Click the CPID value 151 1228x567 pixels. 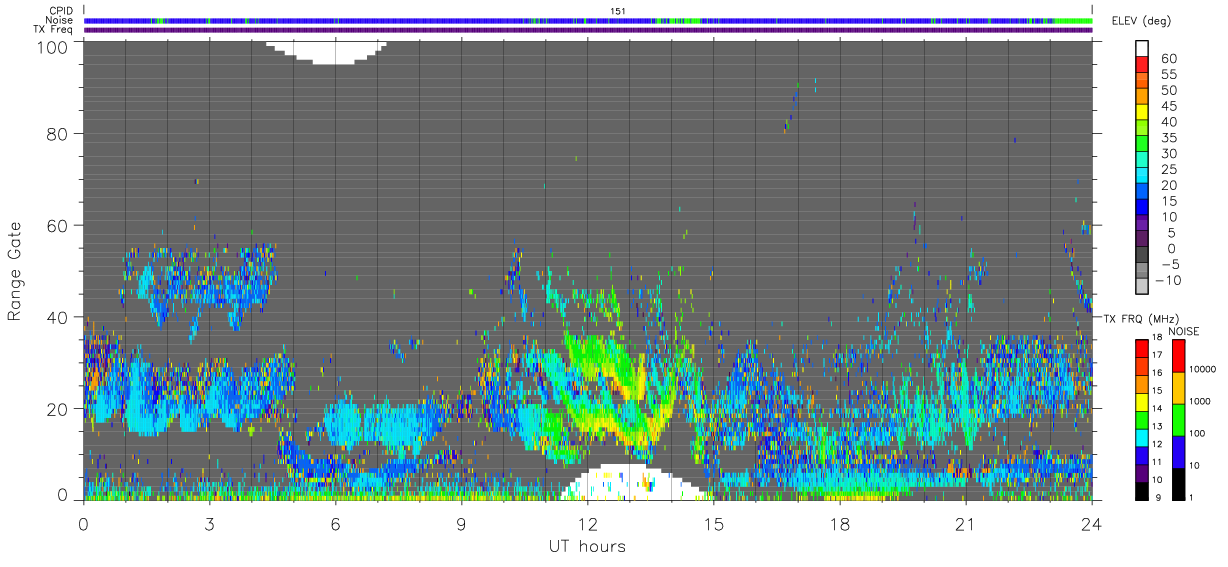618,11
